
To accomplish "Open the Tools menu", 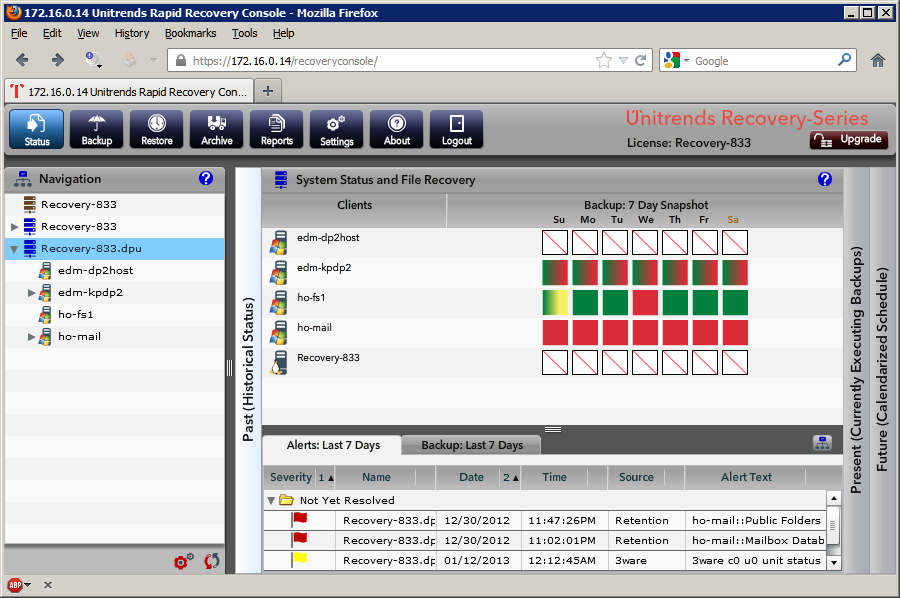I will point(245,33).
